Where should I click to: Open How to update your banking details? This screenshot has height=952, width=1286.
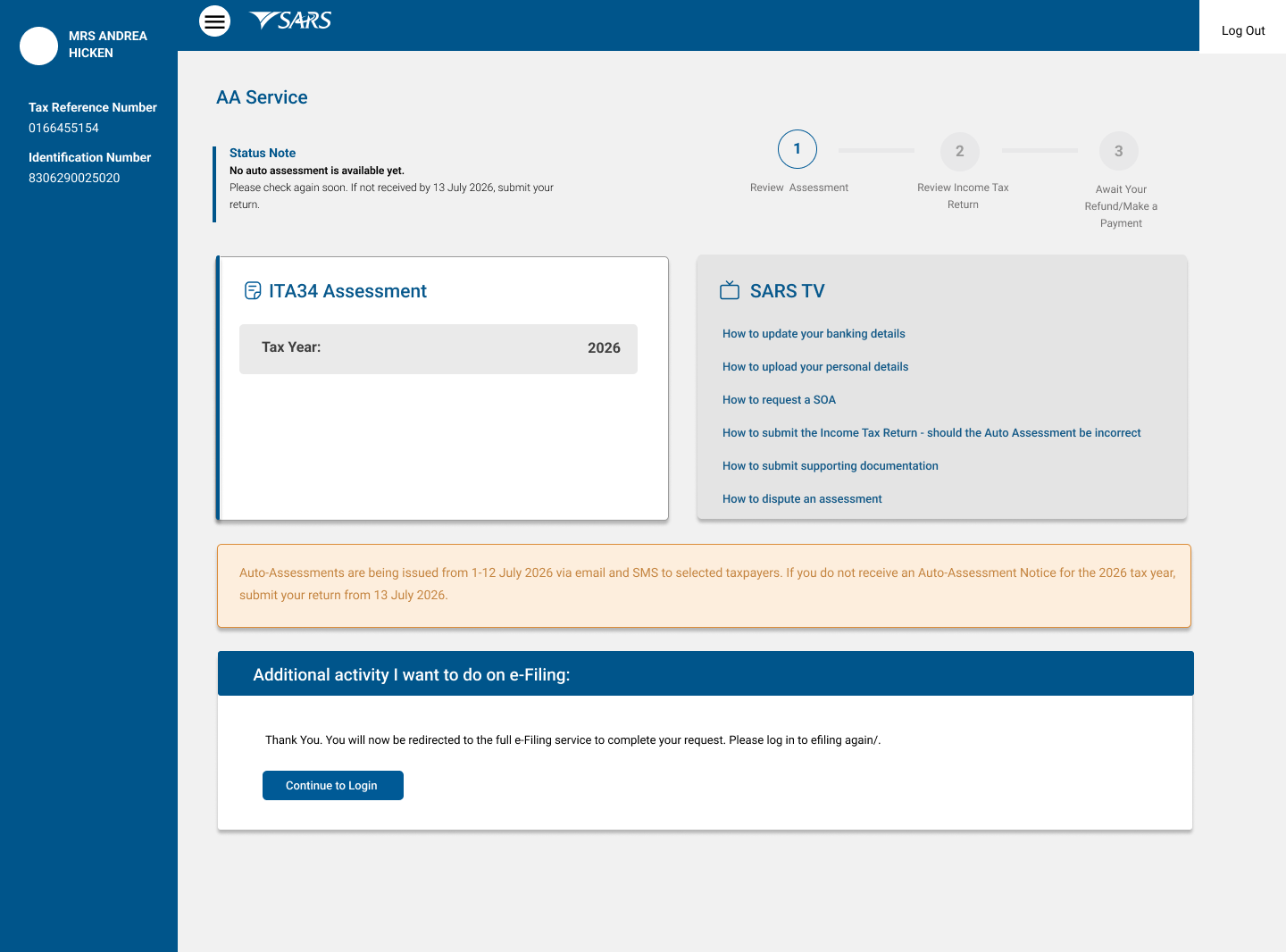coord(814,334)
